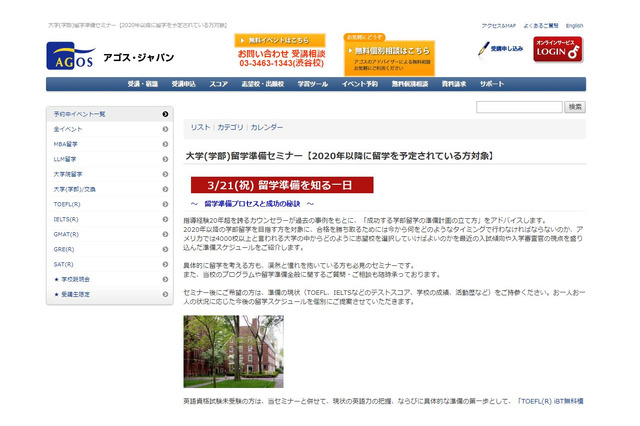Open 無料個別相談 menu item

click(x=410, y=84)
